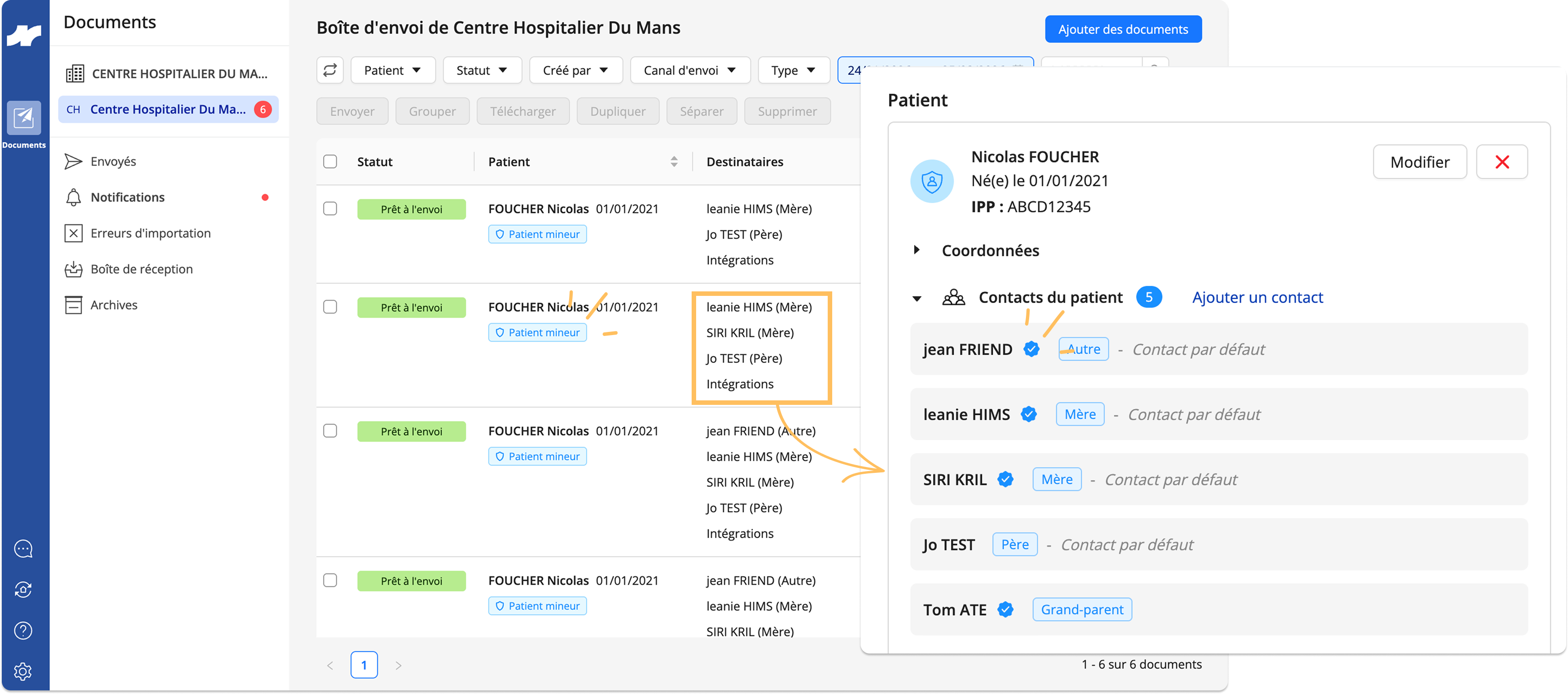This screenshot has width=1568, height=694.
Task: Check the third row checkbox with jean FRIEND
Action: (330, 431)
